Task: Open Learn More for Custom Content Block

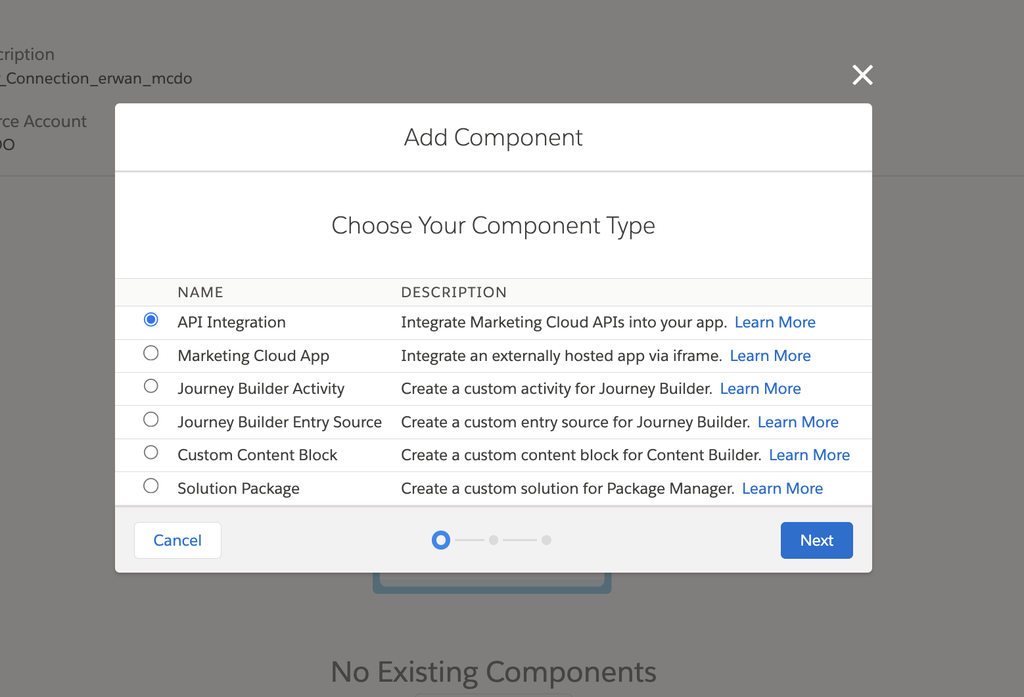Action: click(809, 455)
